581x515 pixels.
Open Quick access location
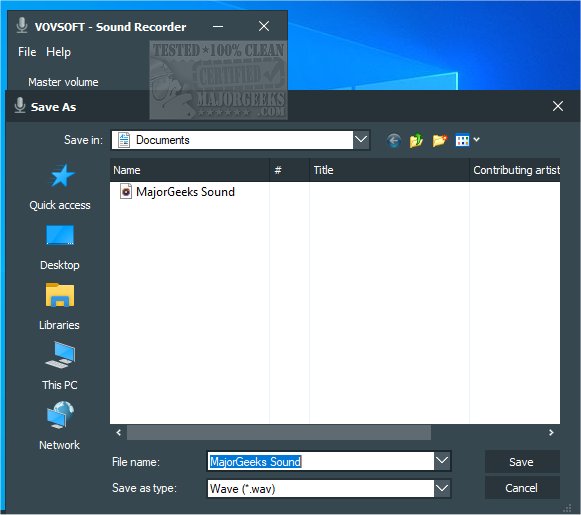[60, 187]
